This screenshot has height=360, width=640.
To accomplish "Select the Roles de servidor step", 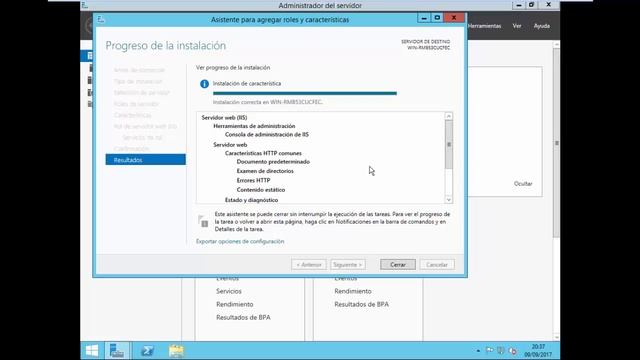I will [136, 104].
